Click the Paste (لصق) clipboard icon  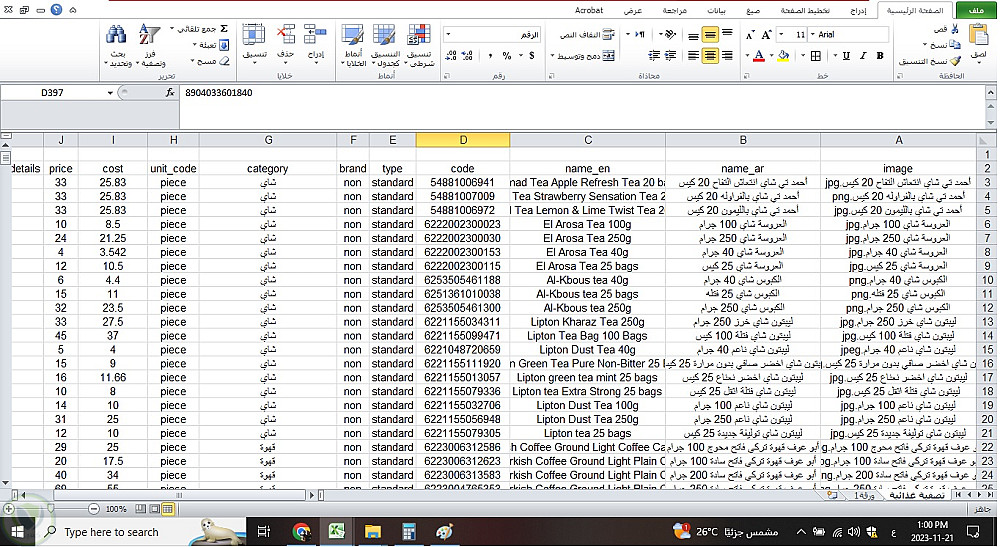(978, 35)
